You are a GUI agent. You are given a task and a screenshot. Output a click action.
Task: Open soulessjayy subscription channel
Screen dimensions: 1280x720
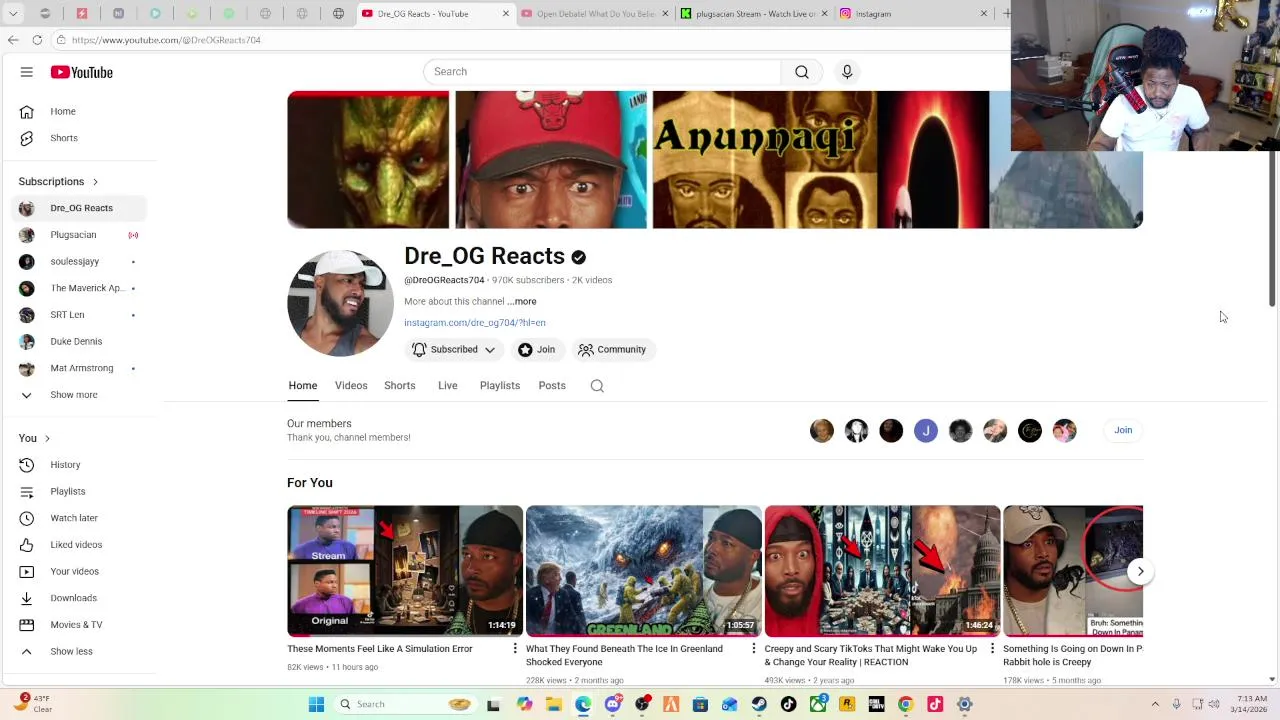click(x=80, y=261)
